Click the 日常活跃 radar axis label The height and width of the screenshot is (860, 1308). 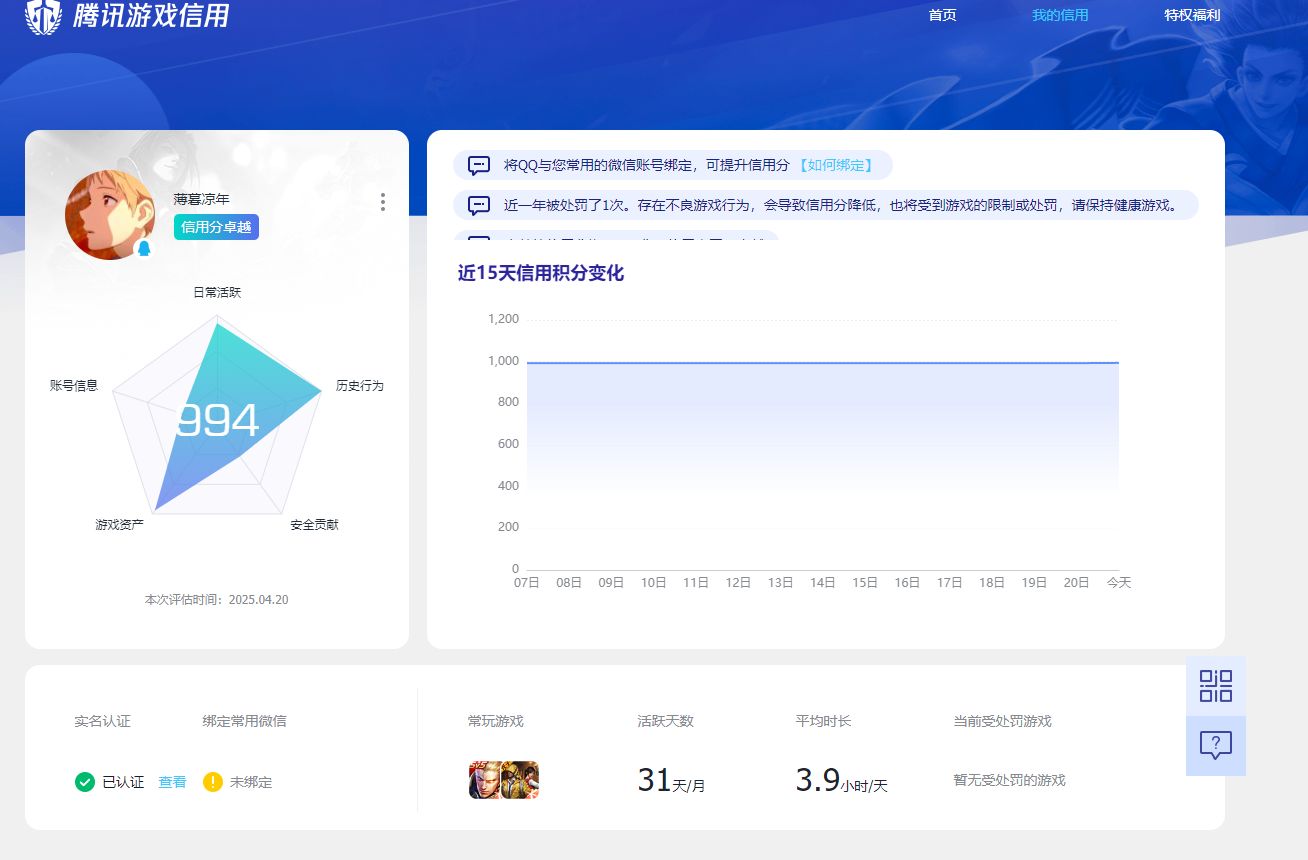(217, 293)
